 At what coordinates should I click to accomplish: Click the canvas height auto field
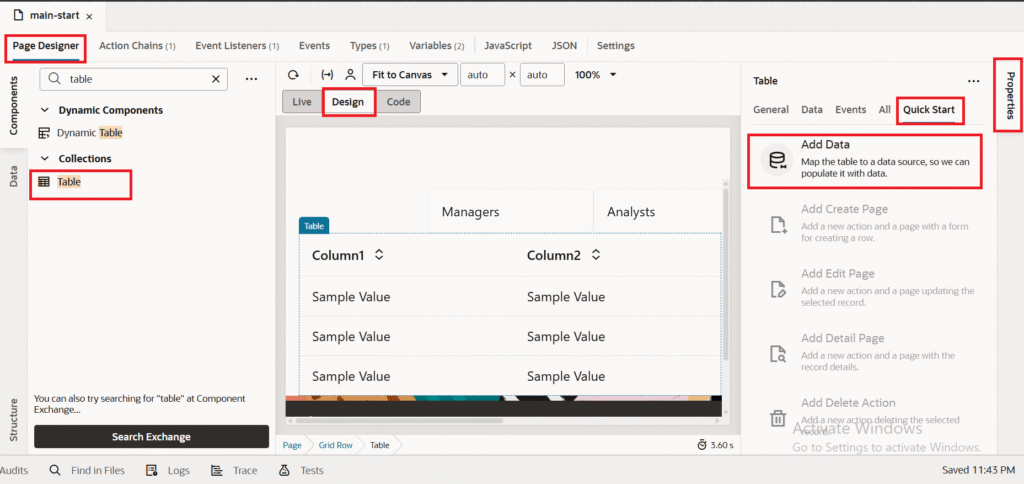coord(542,74)
